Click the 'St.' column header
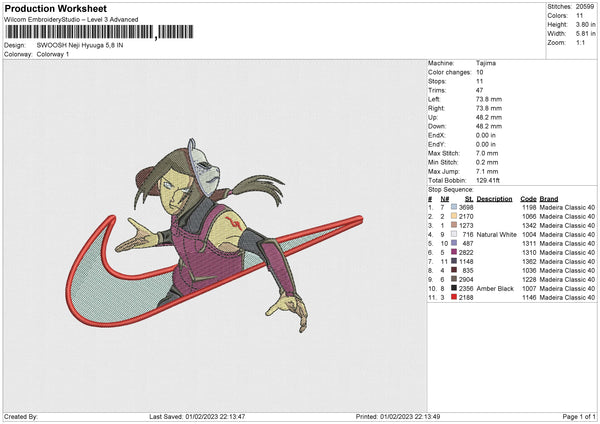 point(469,199)
